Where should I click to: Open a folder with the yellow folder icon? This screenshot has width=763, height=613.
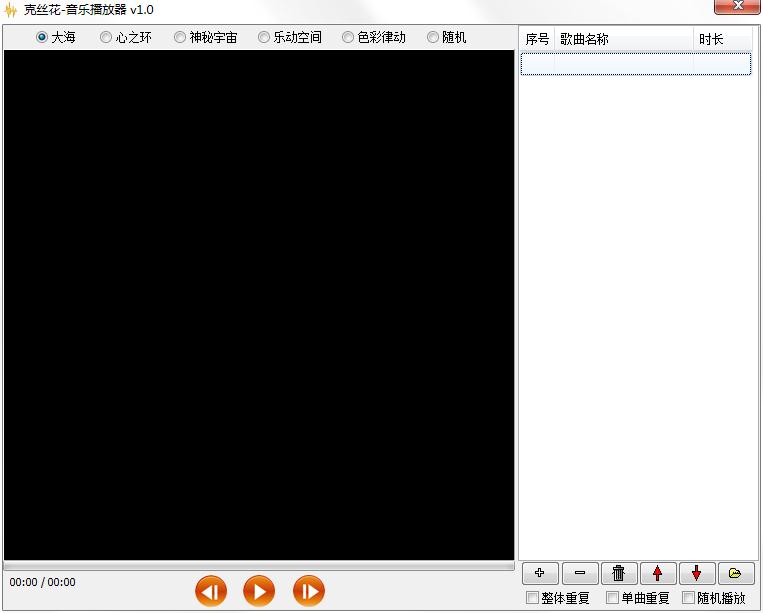tap(736, 573)
